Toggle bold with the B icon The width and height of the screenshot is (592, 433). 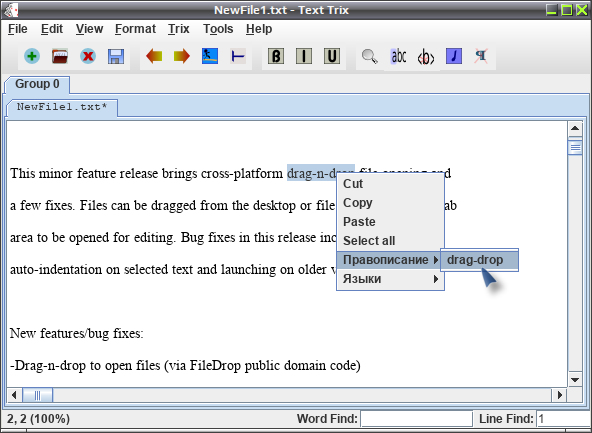point(276,56)
